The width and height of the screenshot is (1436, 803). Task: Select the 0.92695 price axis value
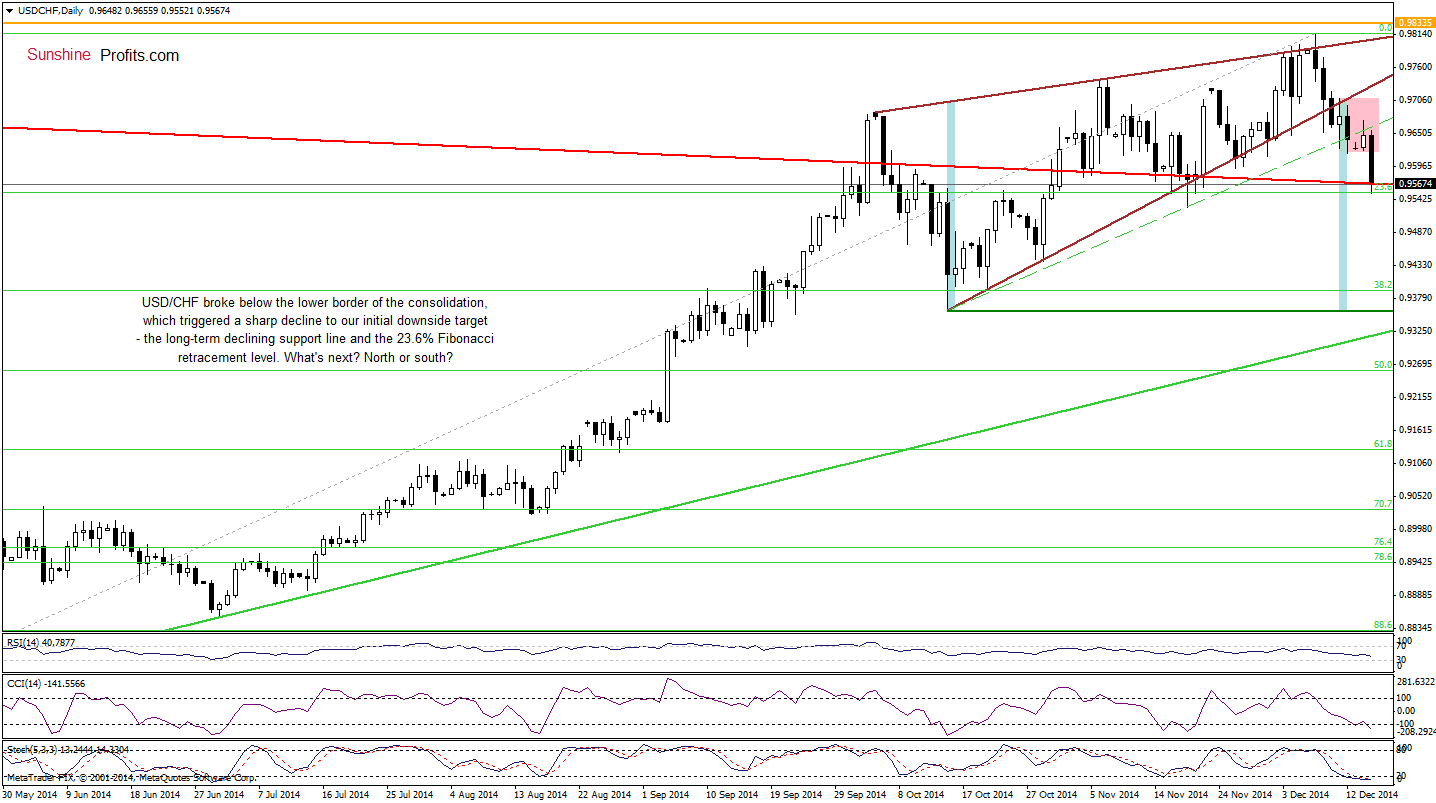click(1414, 364)
